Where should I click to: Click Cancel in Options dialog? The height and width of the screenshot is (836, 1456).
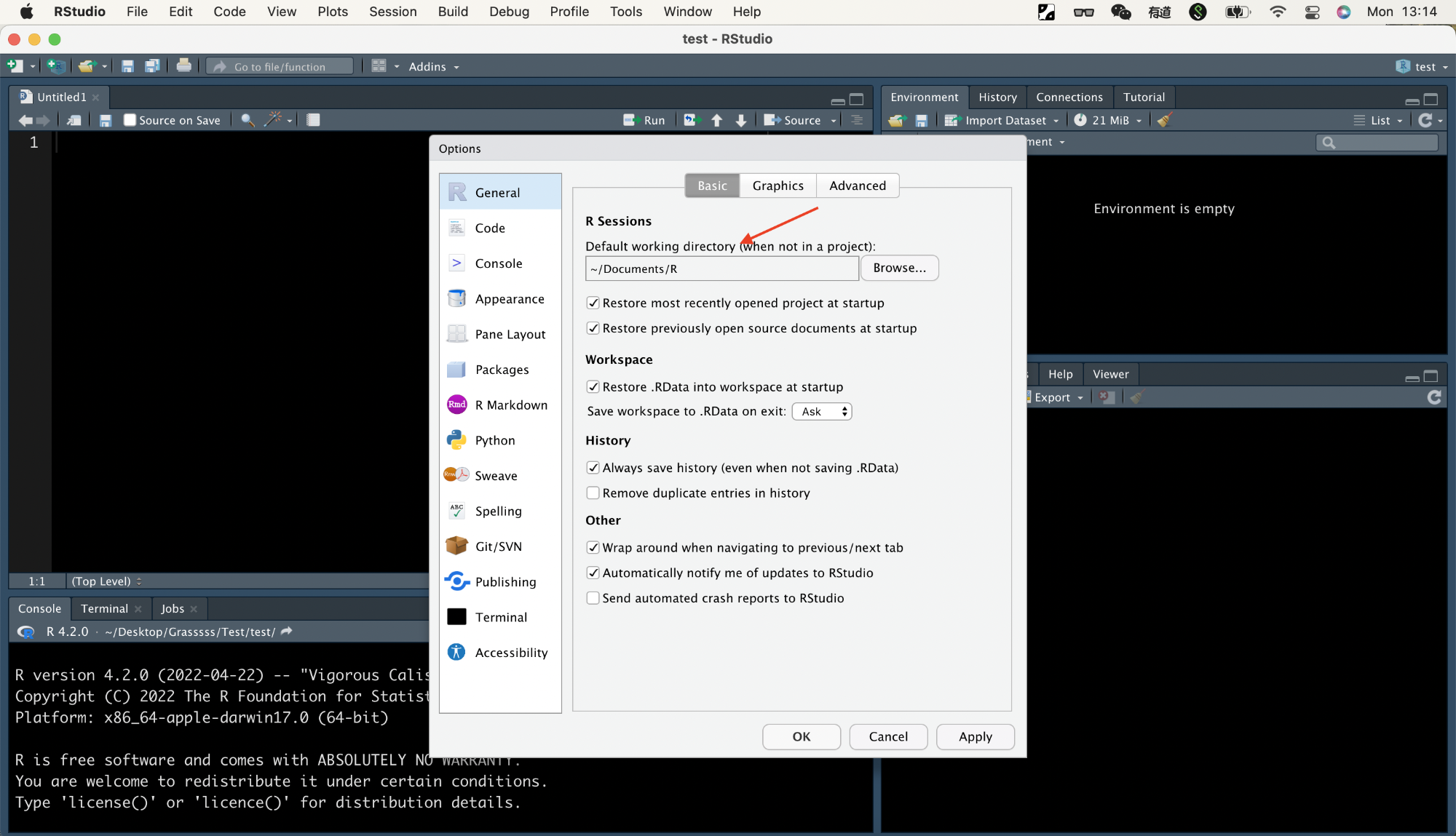888,736
